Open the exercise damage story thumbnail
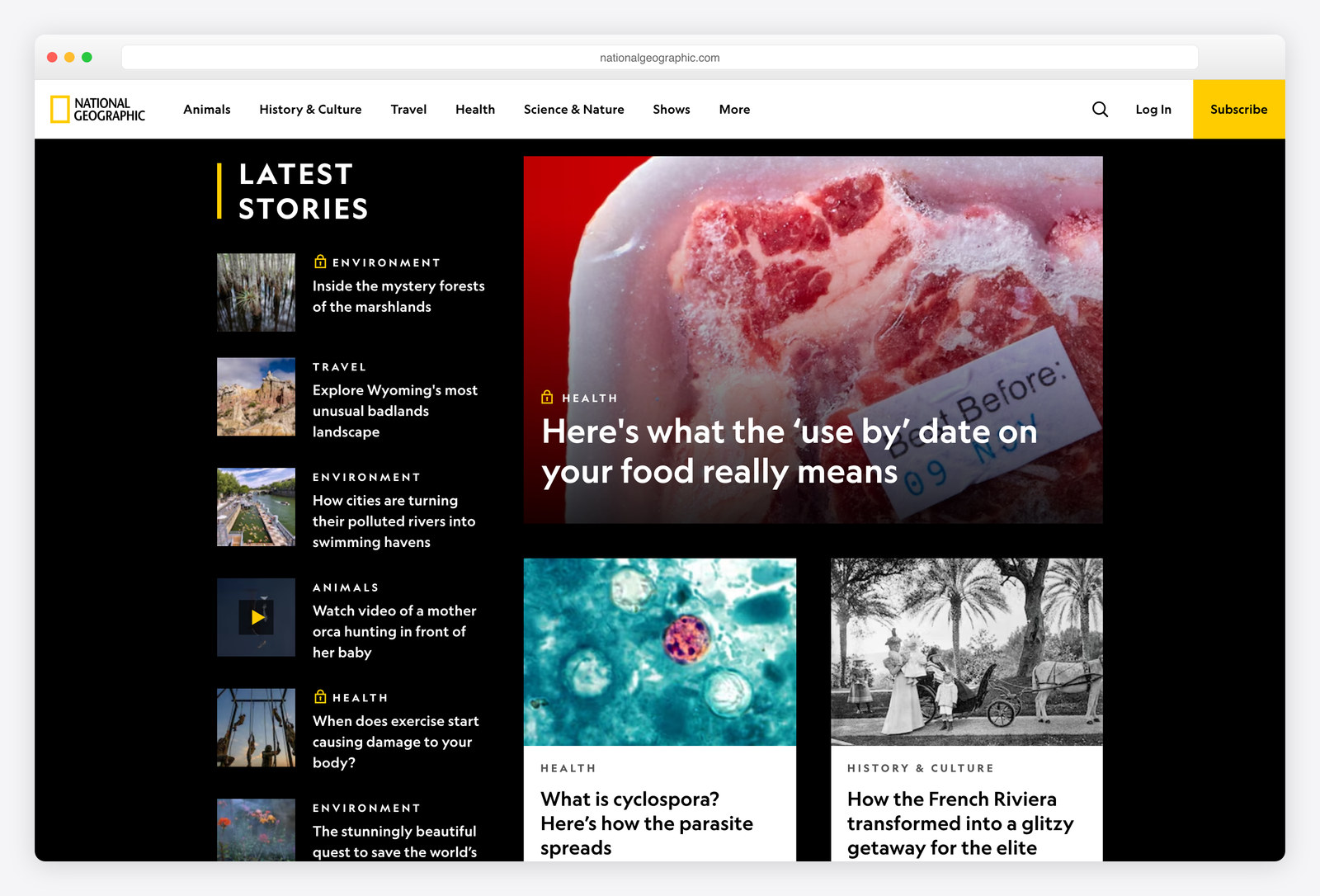This screenshot has width=1320, height=896. click(256, 728)
